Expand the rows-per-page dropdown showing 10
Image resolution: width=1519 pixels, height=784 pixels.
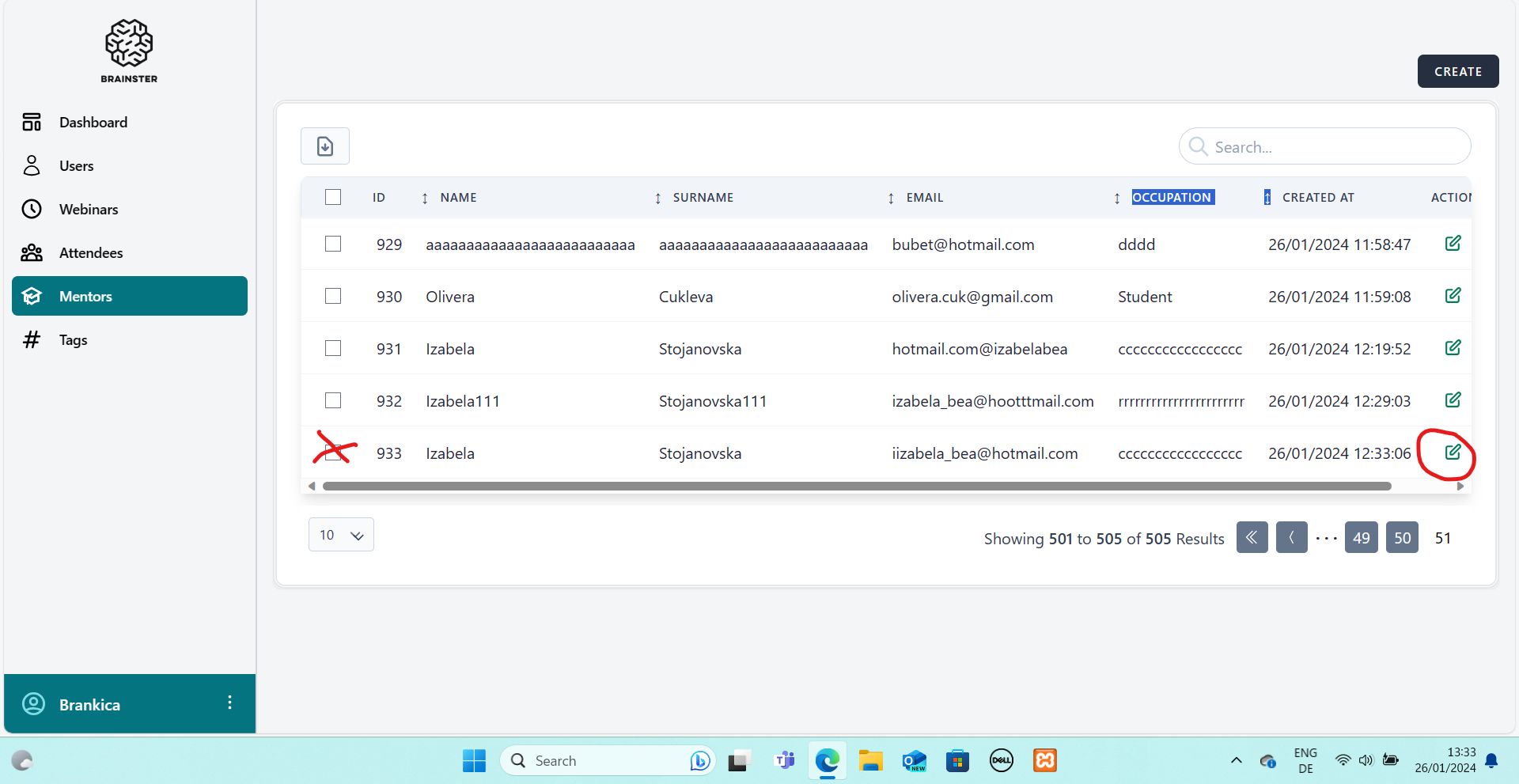pos(341,536)
